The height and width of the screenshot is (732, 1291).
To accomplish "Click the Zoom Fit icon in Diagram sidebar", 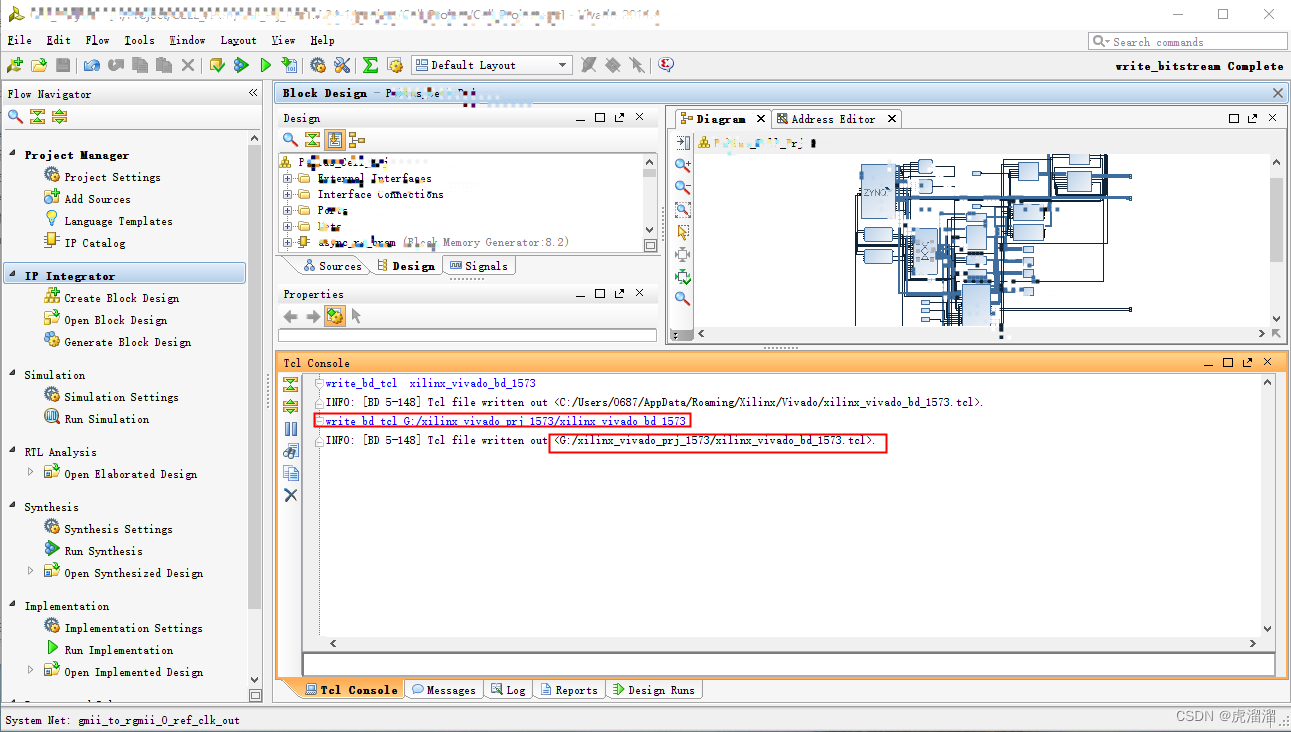I will (x=684, y=256).
